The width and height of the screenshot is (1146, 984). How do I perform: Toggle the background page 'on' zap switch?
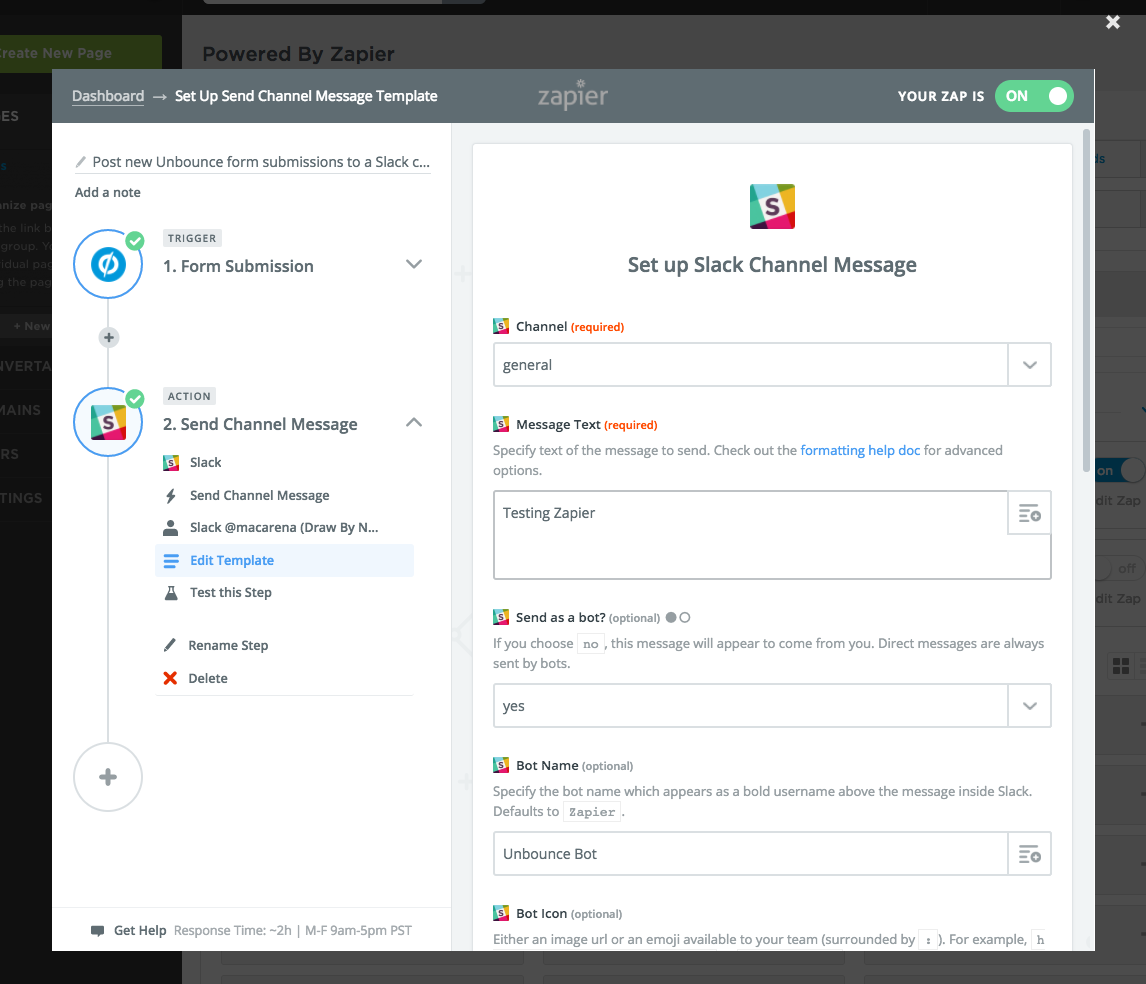(x=1119, y=470)
